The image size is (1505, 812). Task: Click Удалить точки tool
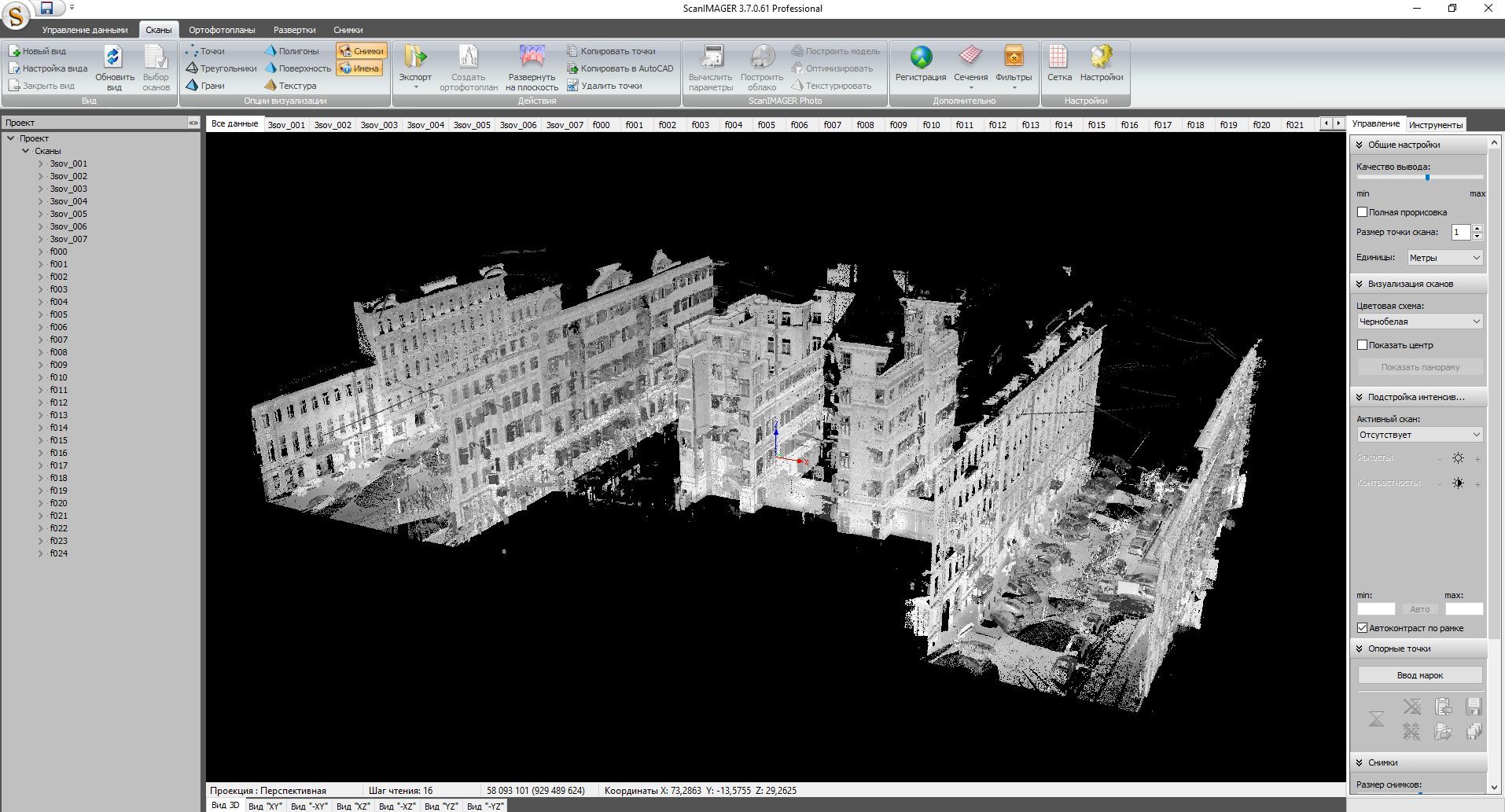tap(605, 86)
